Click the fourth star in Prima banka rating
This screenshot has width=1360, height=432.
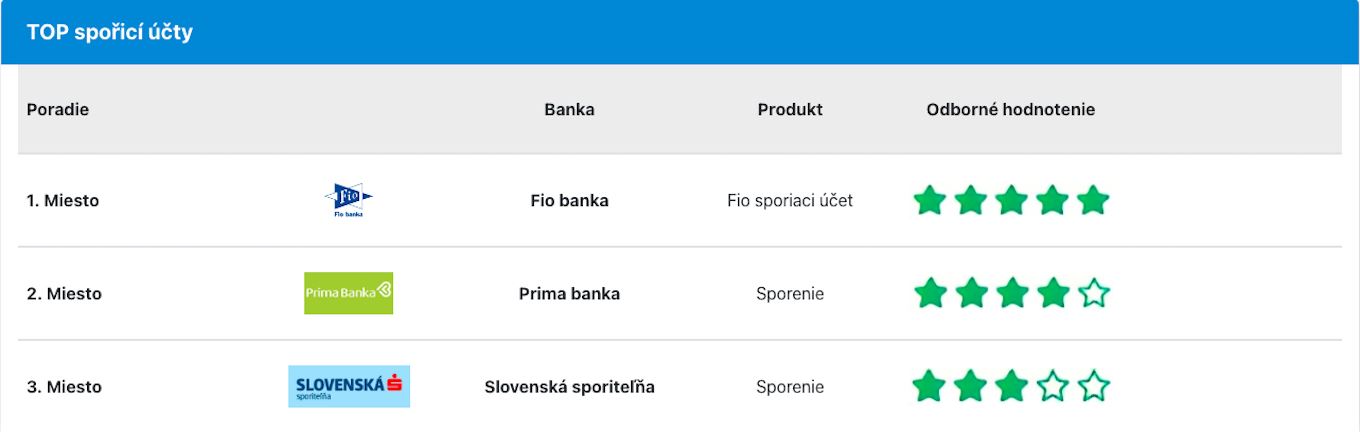(1053, 293)
